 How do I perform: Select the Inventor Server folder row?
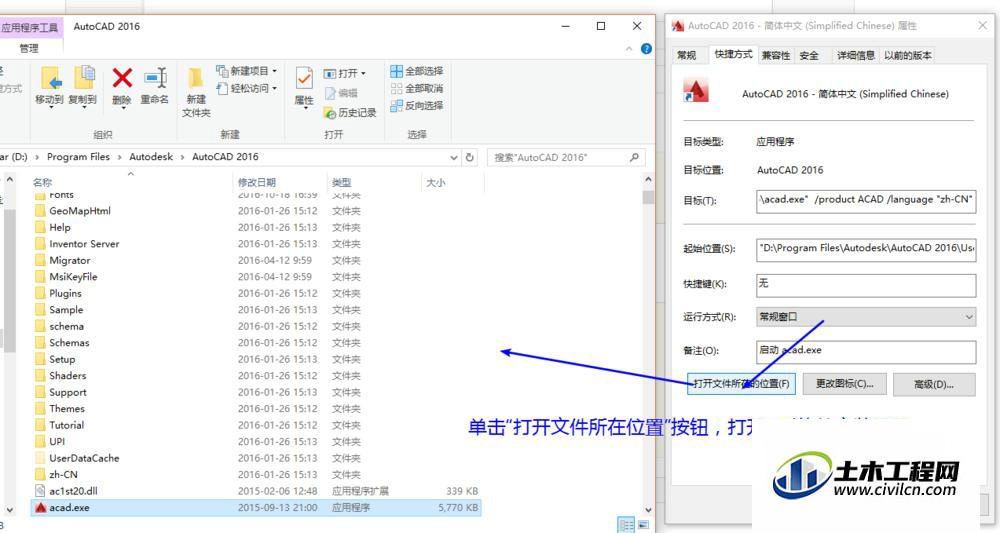tap(257, 244)
